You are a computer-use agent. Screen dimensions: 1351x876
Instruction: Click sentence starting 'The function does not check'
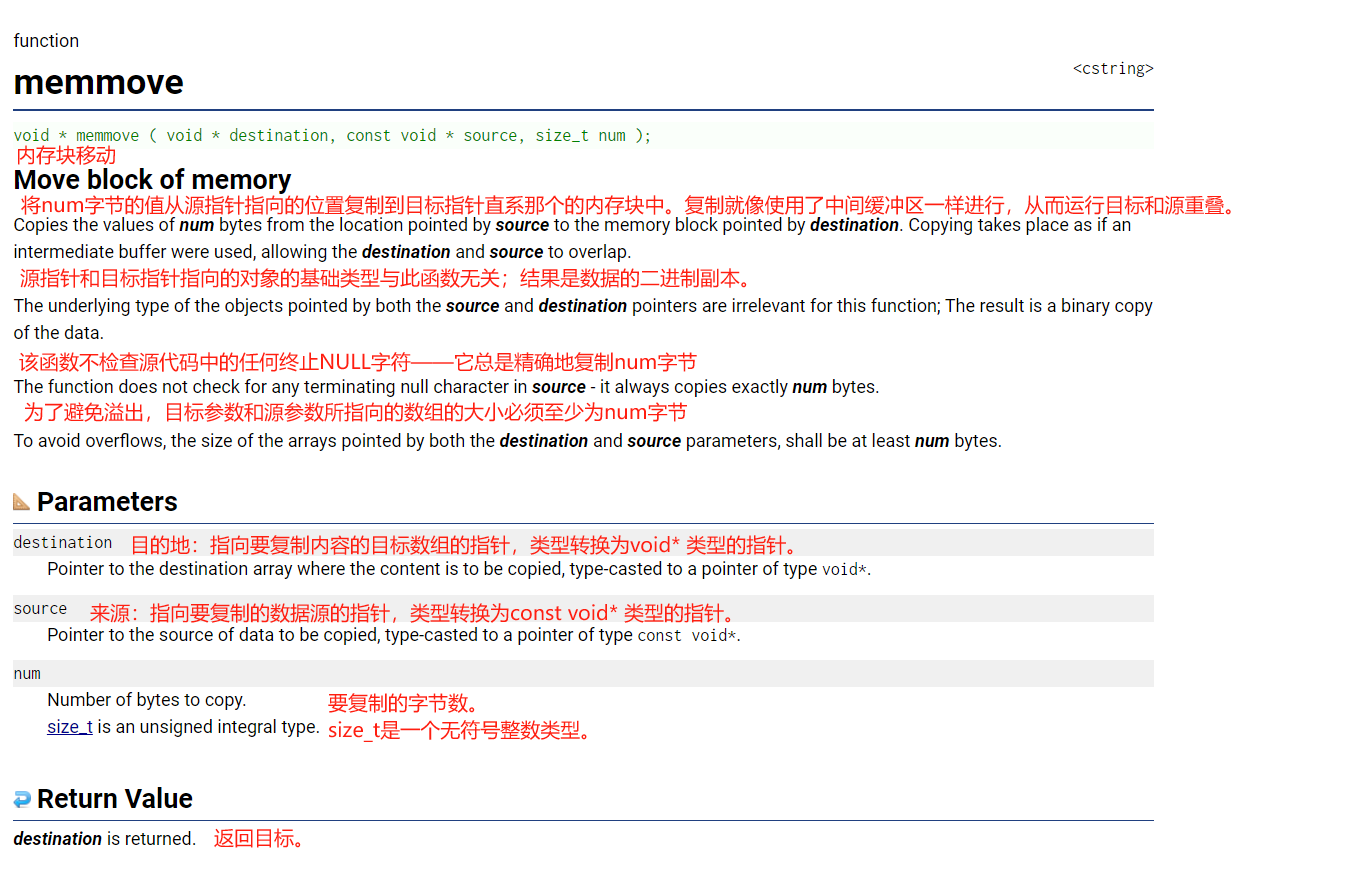446,387
